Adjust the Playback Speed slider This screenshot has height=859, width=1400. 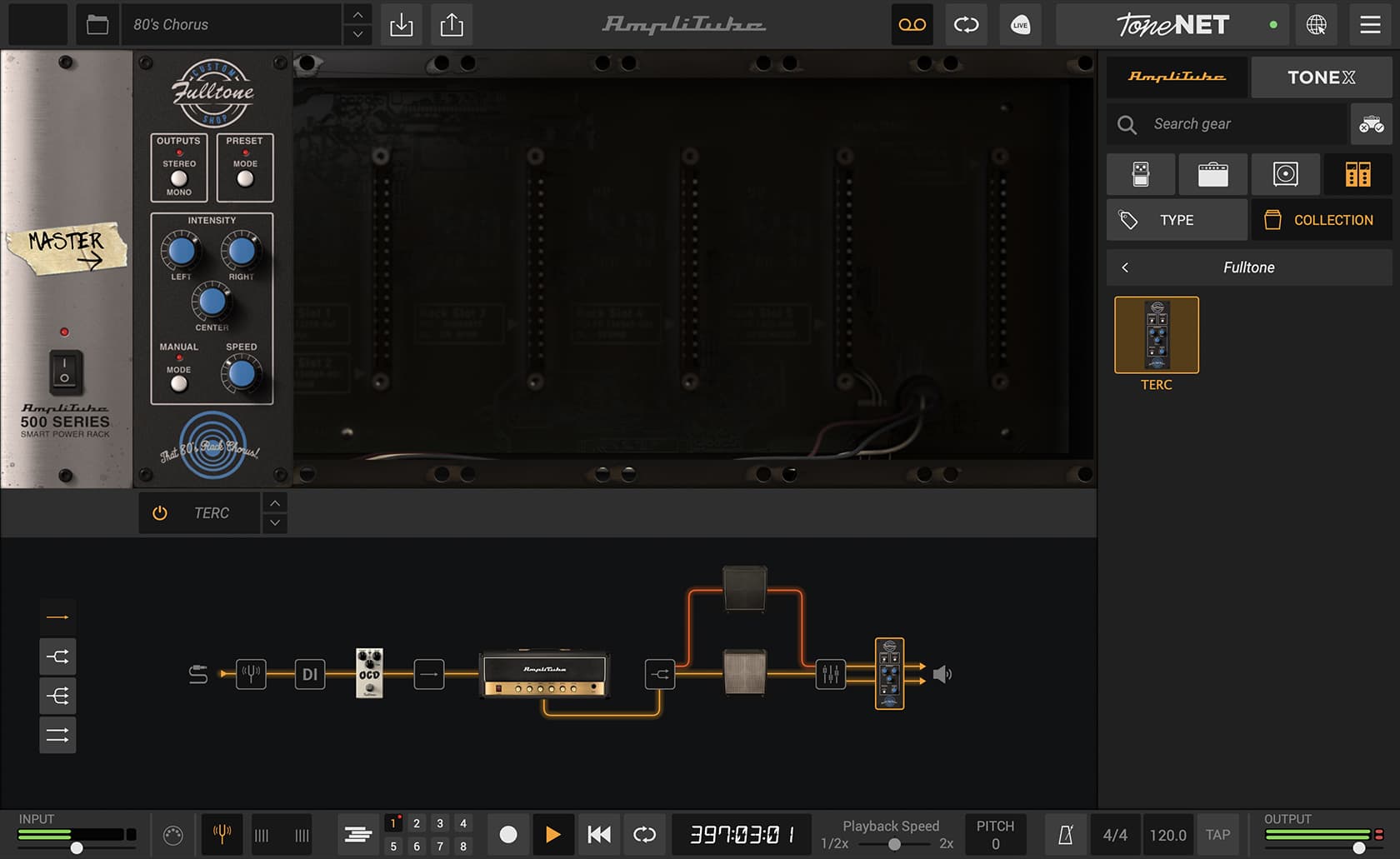[894, 844]
